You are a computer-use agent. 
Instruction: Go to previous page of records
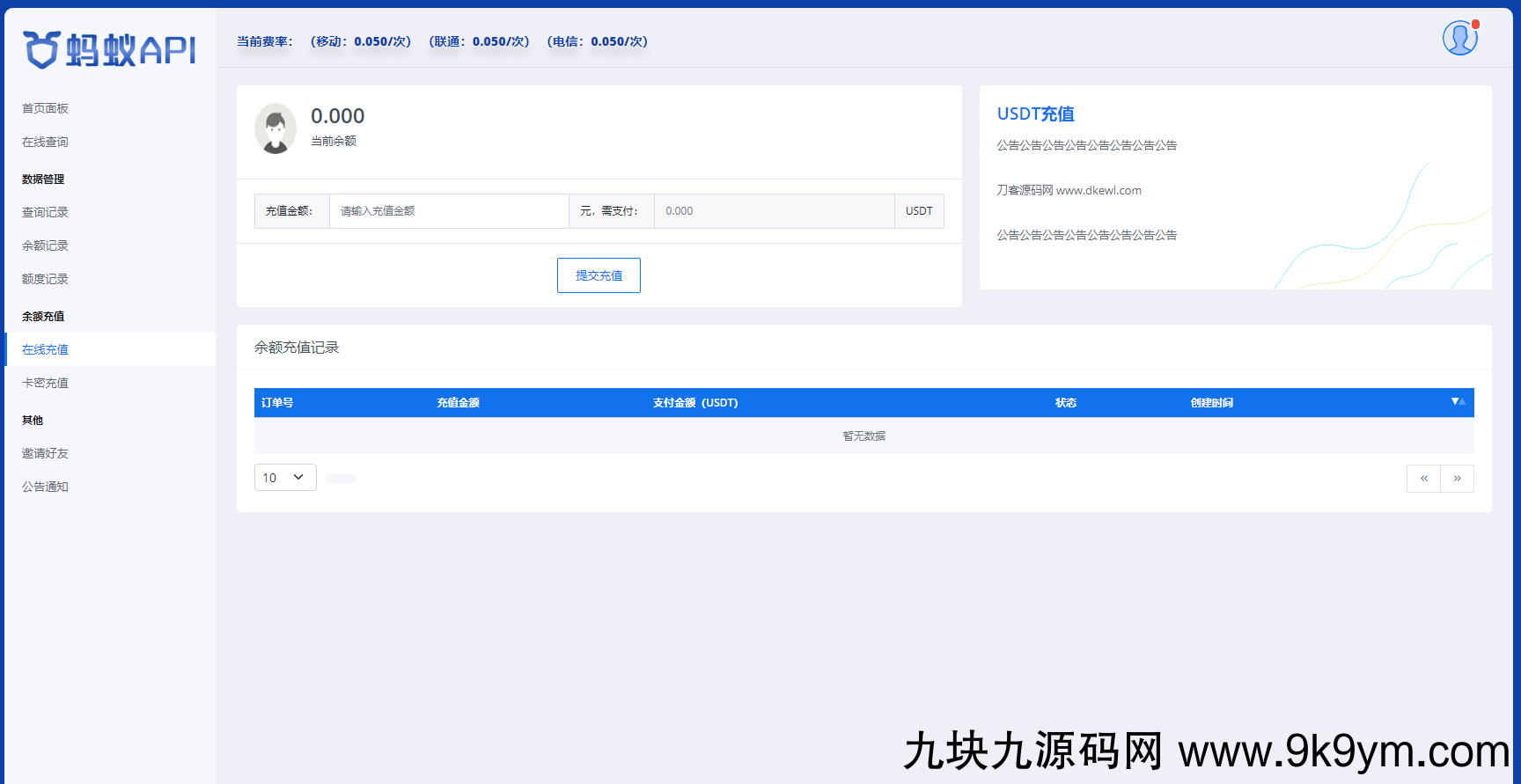(1423, 479)
